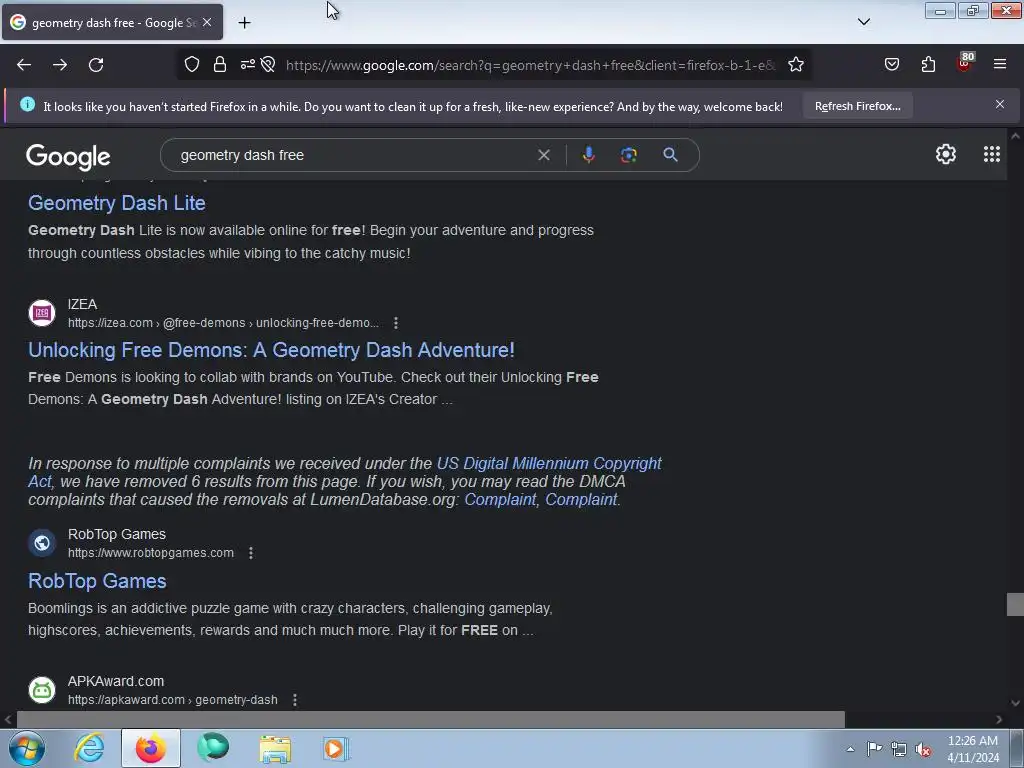Image resolution: width=1024 pixels, height=768 pixels.
Task: Open the RobTop Games result title
Action: coord(97,581)
